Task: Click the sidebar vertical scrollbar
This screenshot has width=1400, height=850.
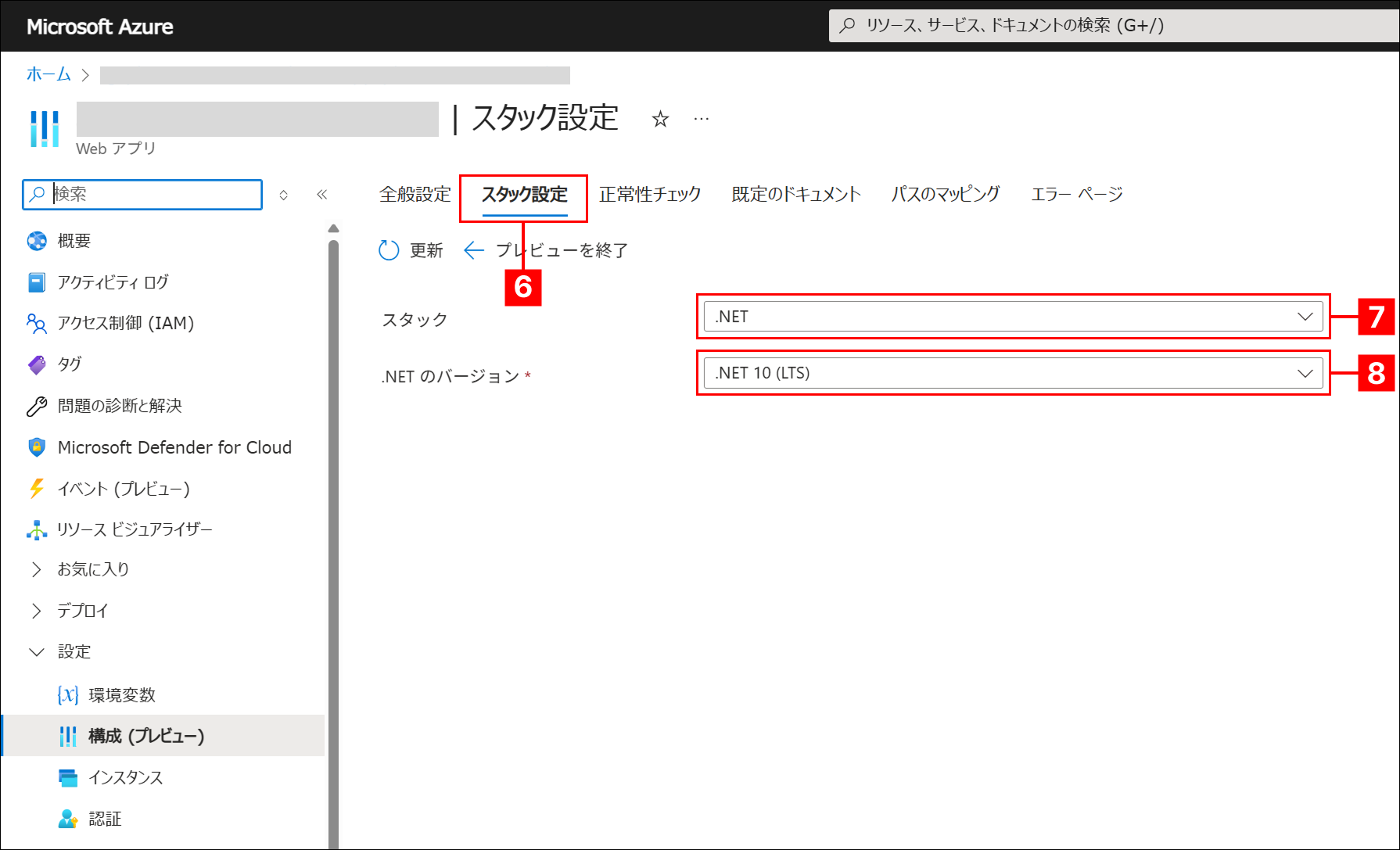Action: 334,543
